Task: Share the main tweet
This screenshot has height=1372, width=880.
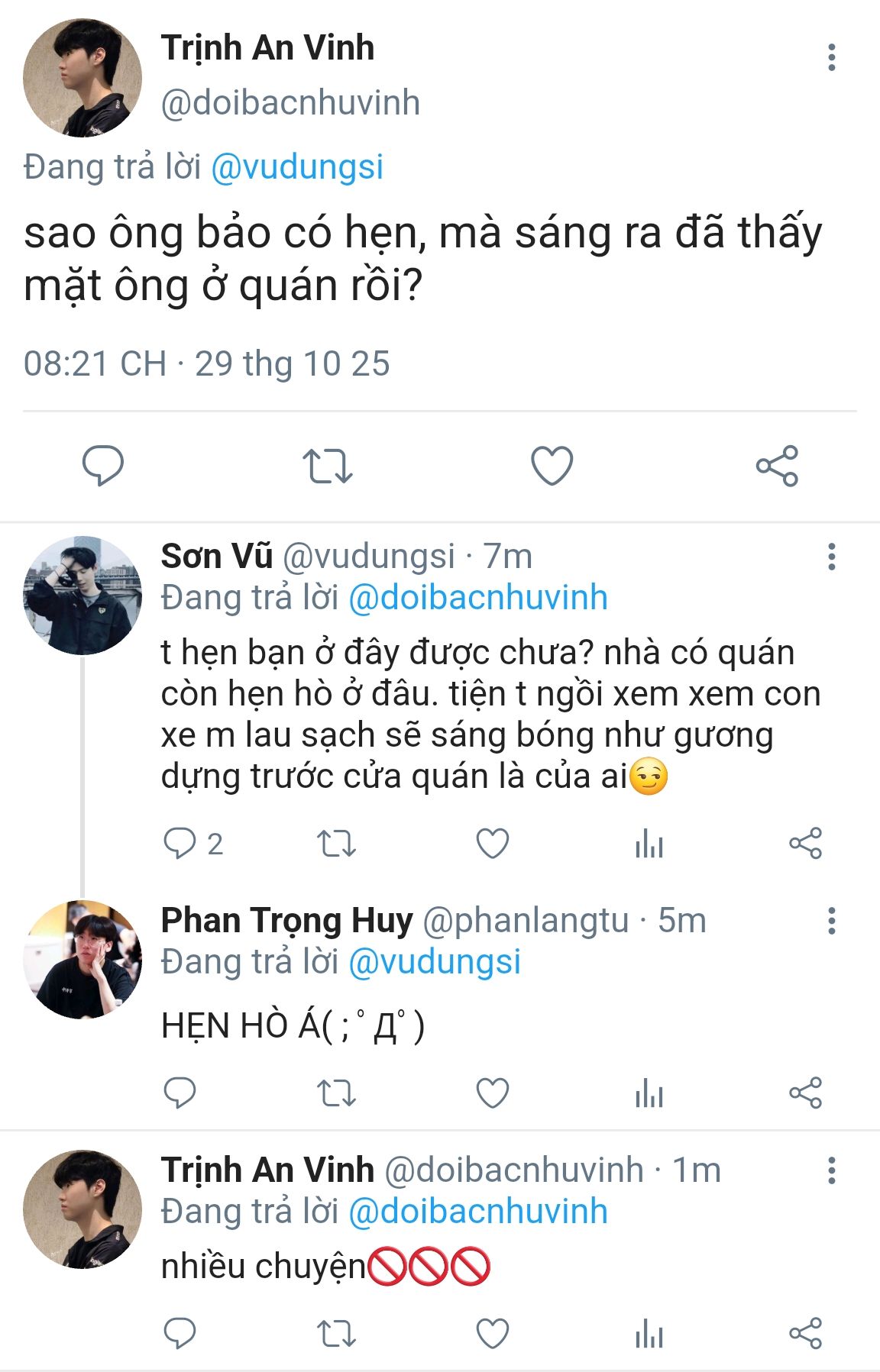Action: coord(777,465)
